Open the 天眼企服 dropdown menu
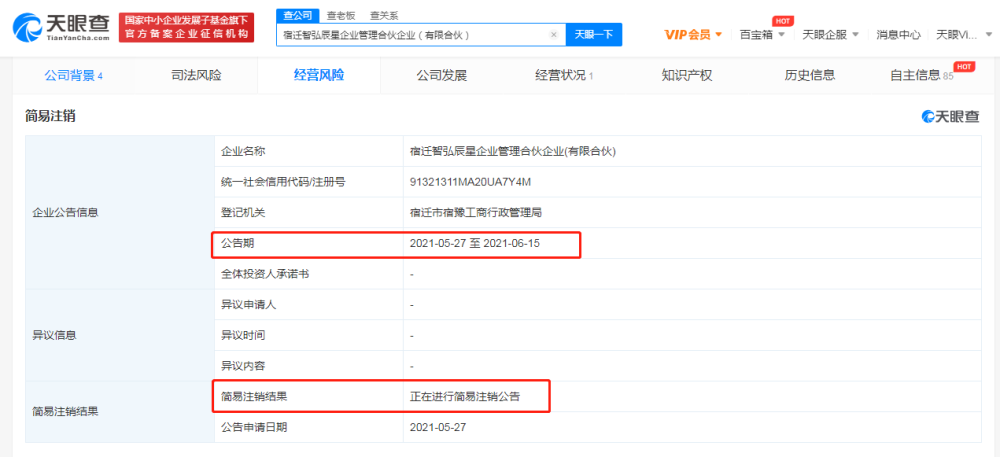Image resolution: width=1000 pixels, height=457 pixels. [x=830, y=34]
